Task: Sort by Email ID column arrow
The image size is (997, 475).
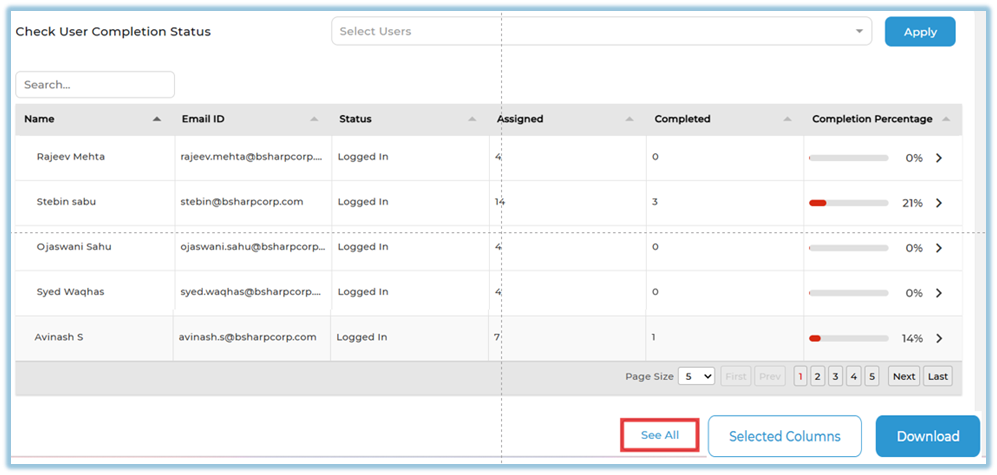Action: [314, 119]
